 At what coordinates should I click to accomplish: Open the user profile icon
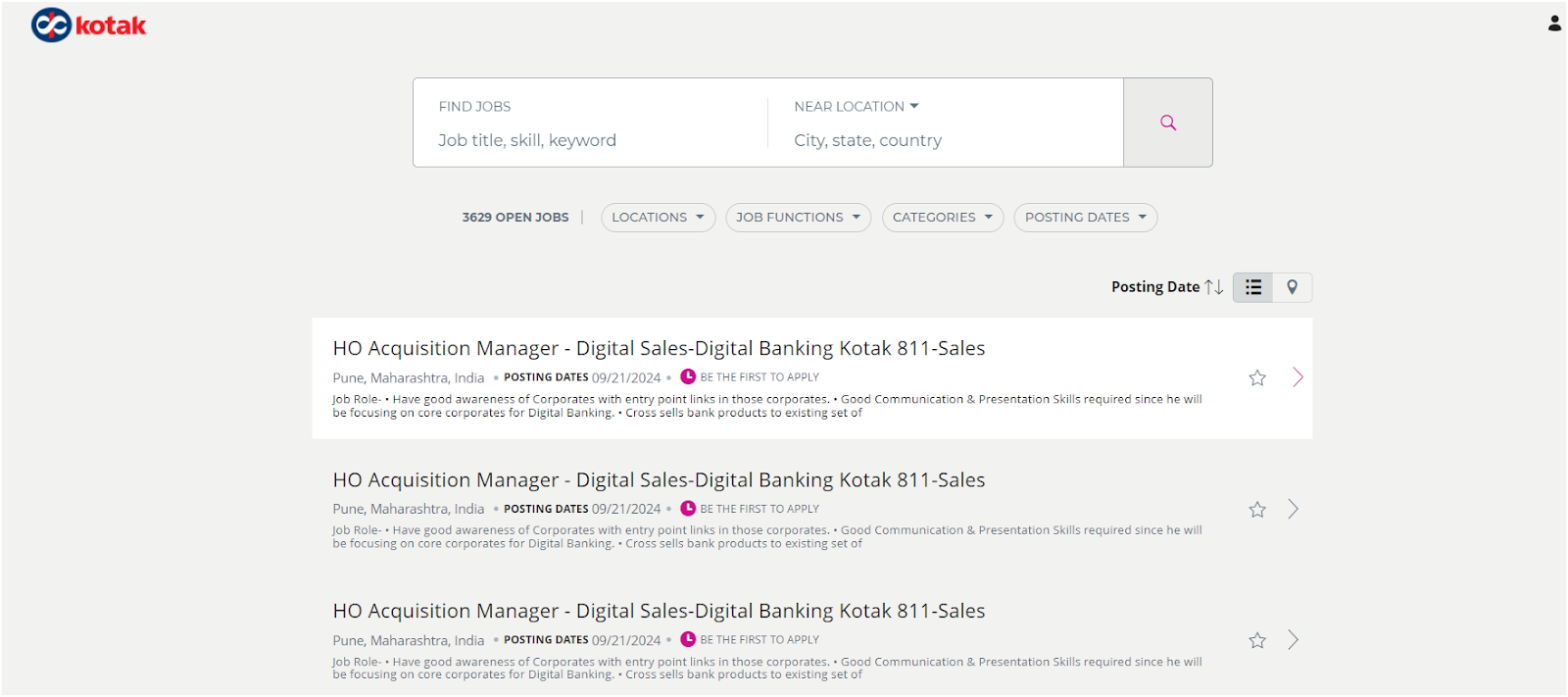1554,24
